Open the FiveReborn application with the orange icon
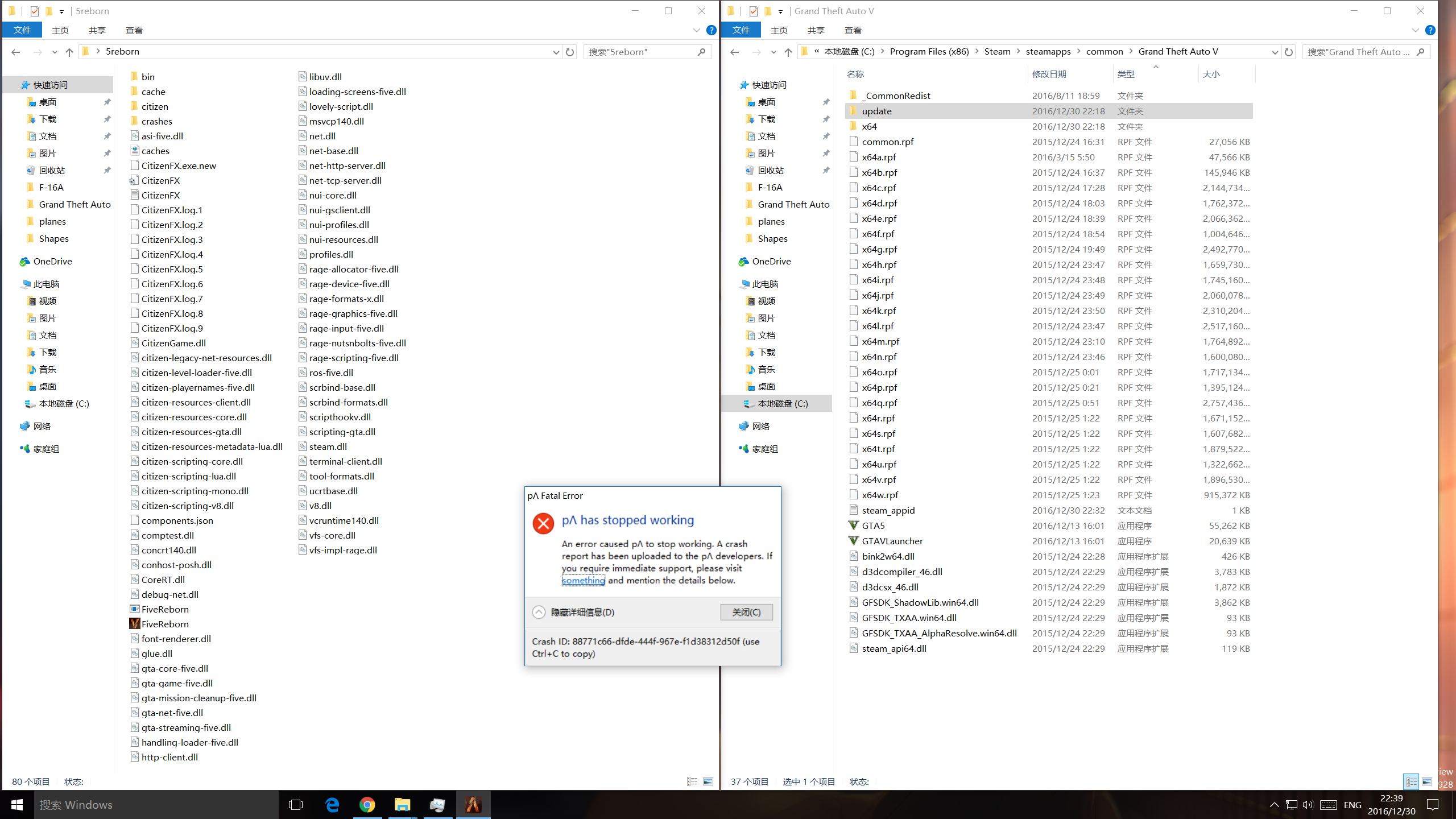Screen dimensions: 1456x819 135,624
